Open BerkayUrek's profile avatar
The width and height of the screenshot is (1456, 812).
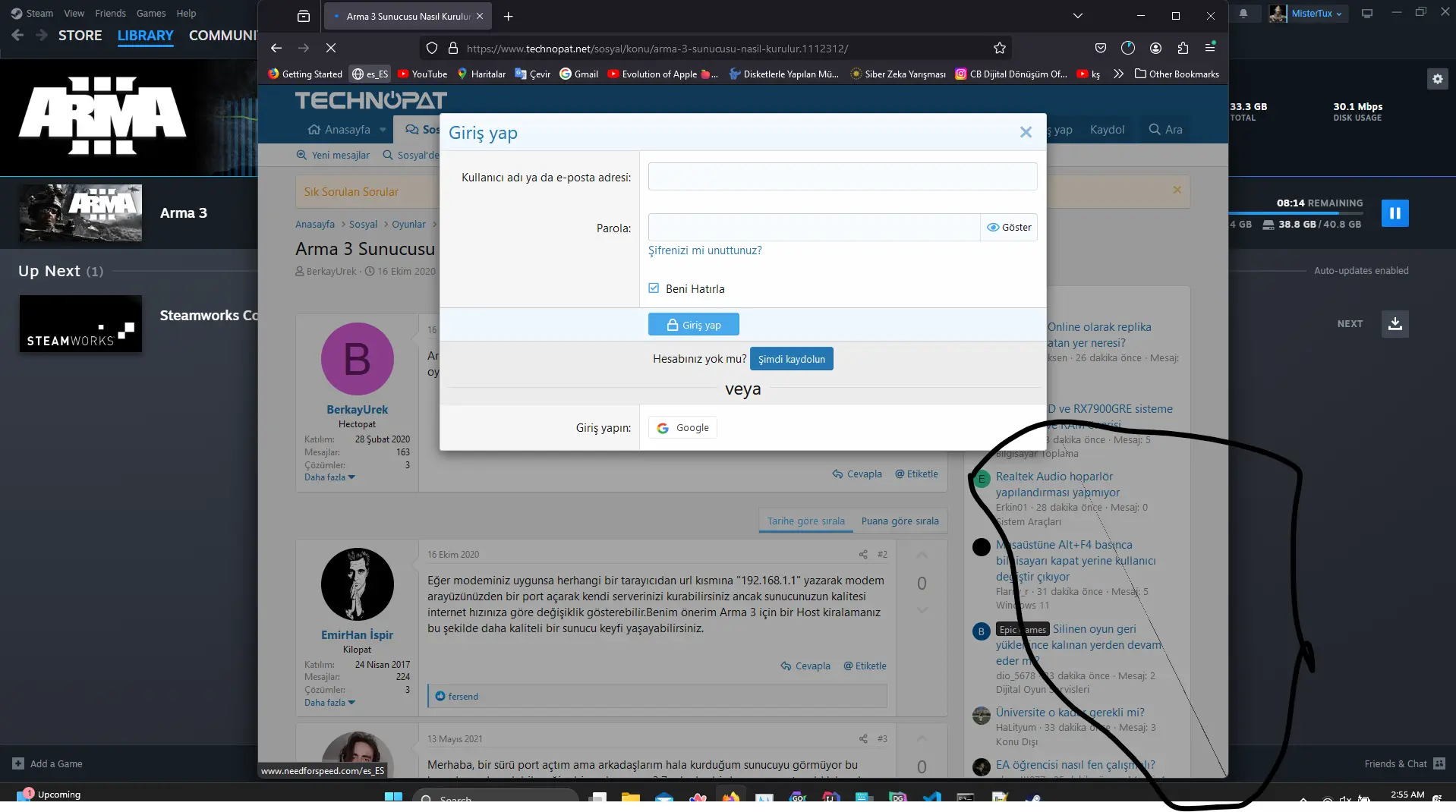[x=357, y=359]
